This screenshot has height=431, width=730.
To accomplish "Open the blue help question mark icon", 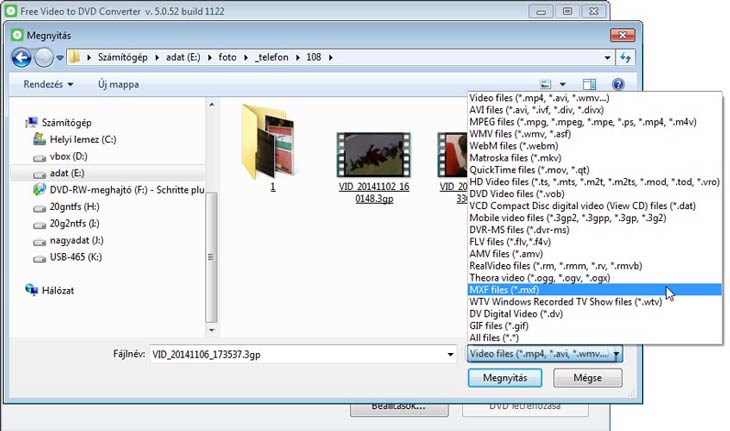I will click(x=618, y=84).
